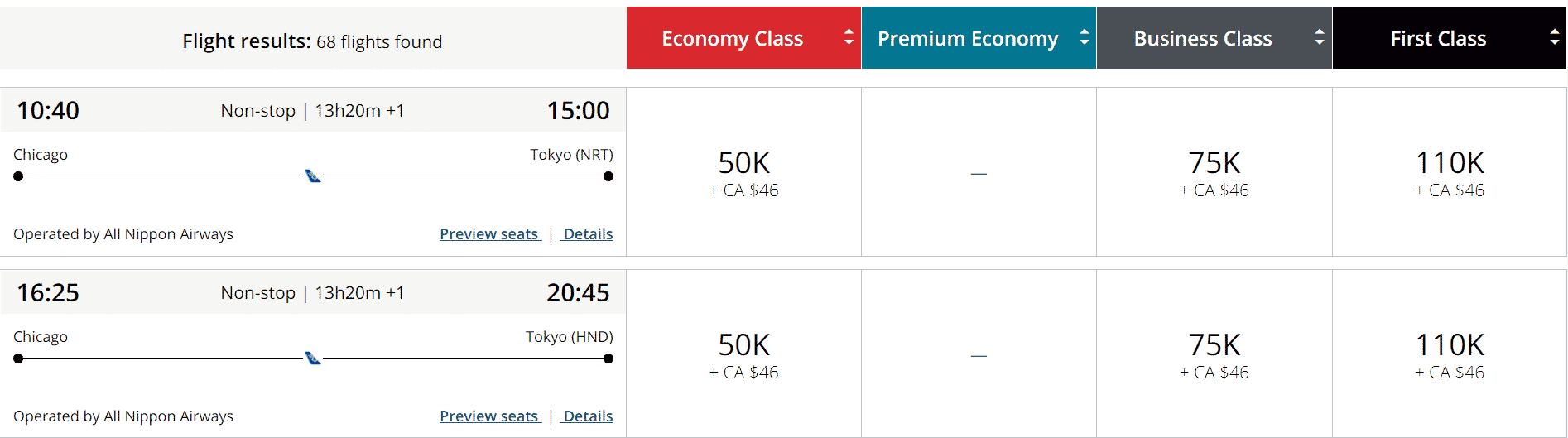Image resolution: width=1568 pixels, height=438 pixels.
Task: Choose 75K business fare to Tokyo HND
Action: click(1214, 354)
